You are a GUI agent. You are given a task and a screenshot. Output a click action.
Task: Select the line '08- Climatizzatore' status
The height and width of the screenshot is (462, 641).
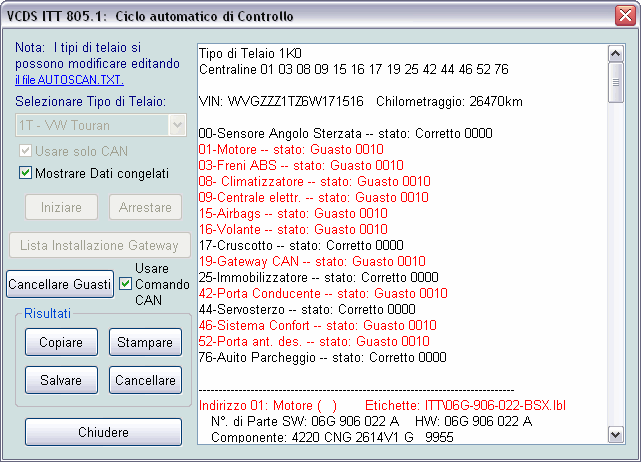click(x=314, y=181)
